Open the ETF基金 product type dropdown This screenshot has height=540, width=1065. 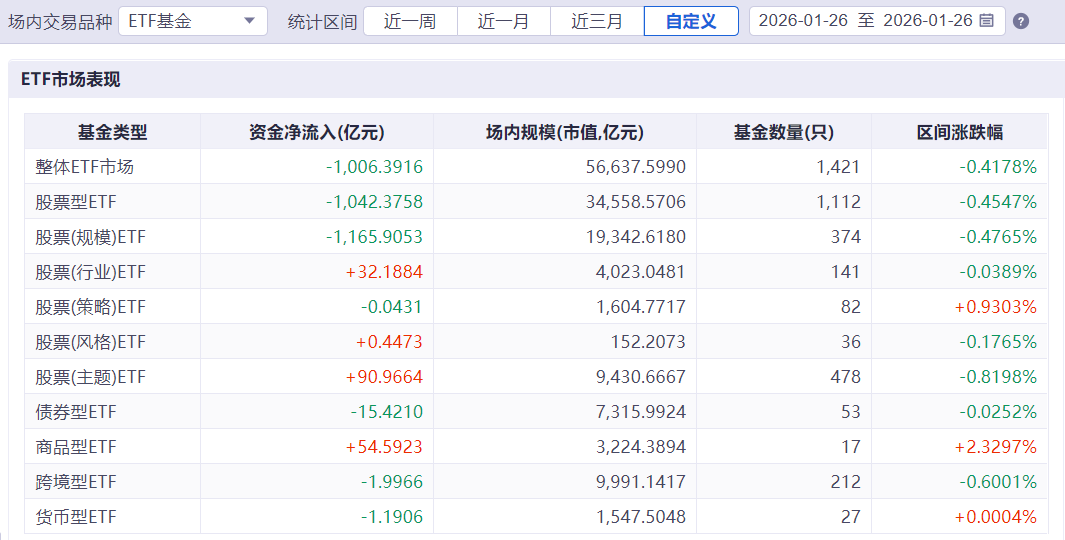coord(193,21)
